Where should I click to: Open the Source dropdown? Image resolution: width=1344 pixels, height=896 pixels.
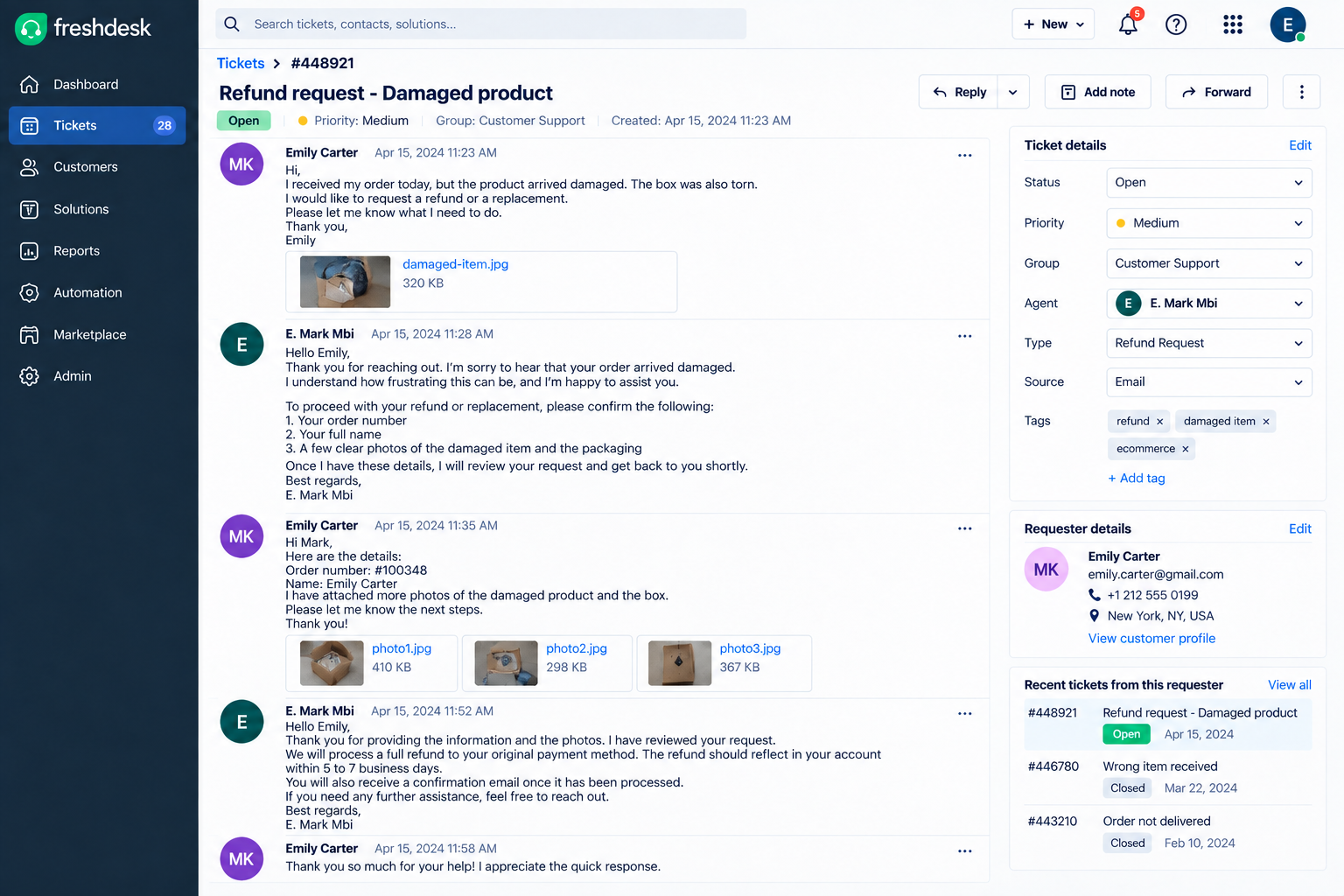[x=1209, y=382]
